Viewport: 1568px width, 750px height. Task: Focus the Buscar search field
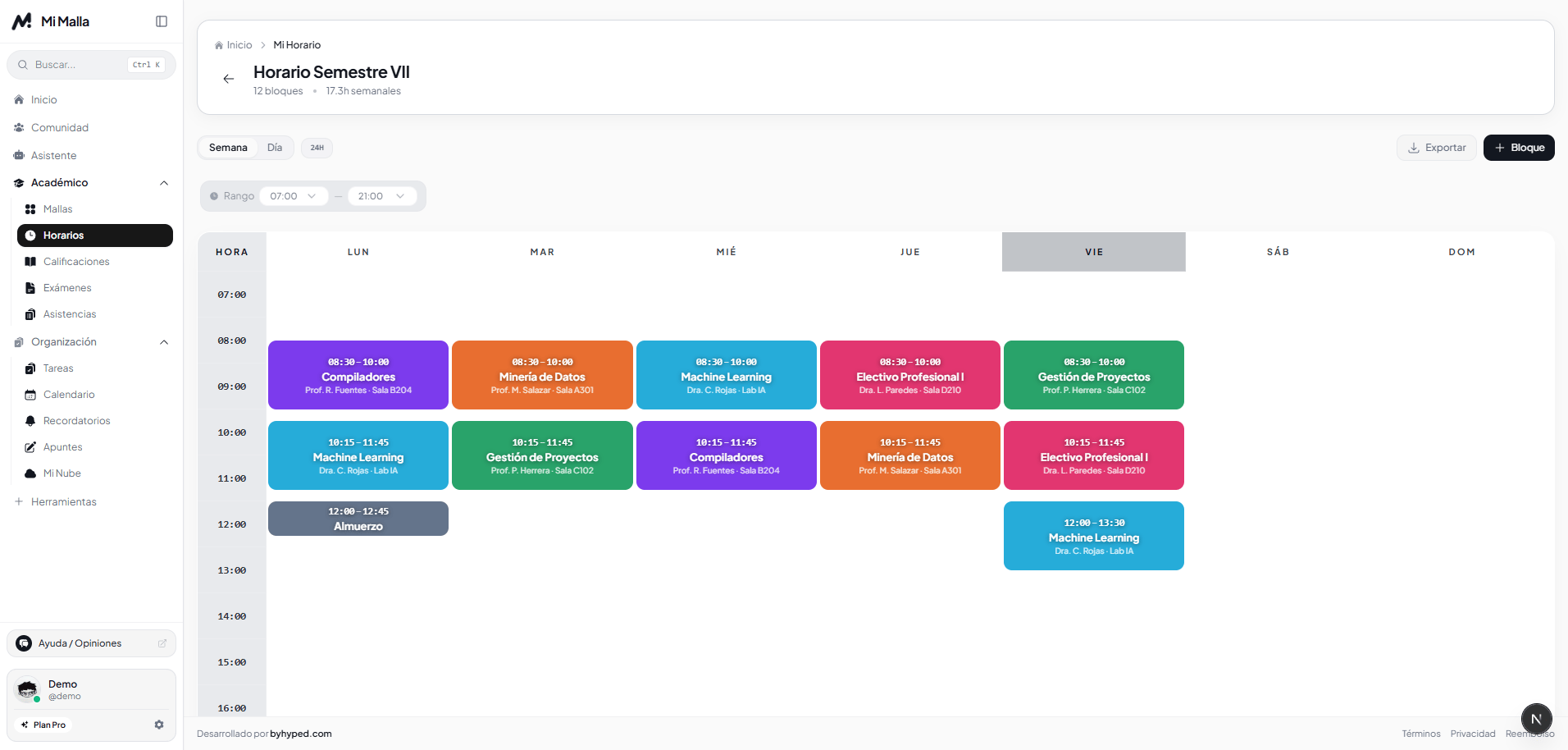tap(92, 65)
